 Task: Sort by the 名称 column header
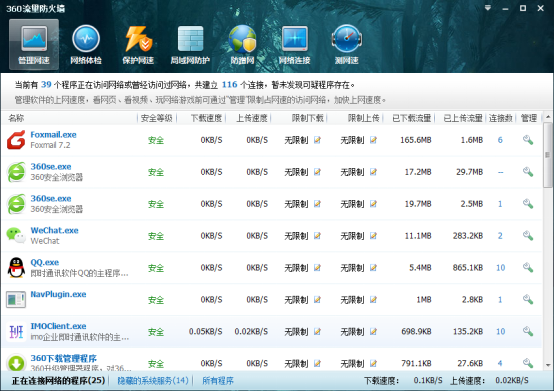pyautogui.click(x=16, y=118)
